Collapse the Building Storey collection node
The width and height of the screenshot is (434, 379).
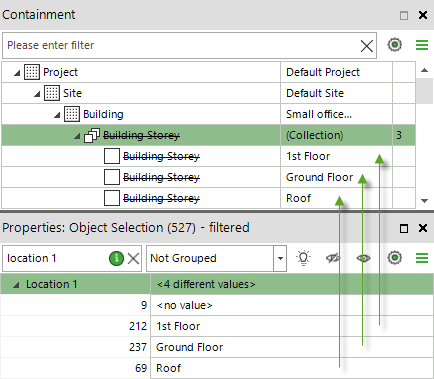(x=77, y=136)
